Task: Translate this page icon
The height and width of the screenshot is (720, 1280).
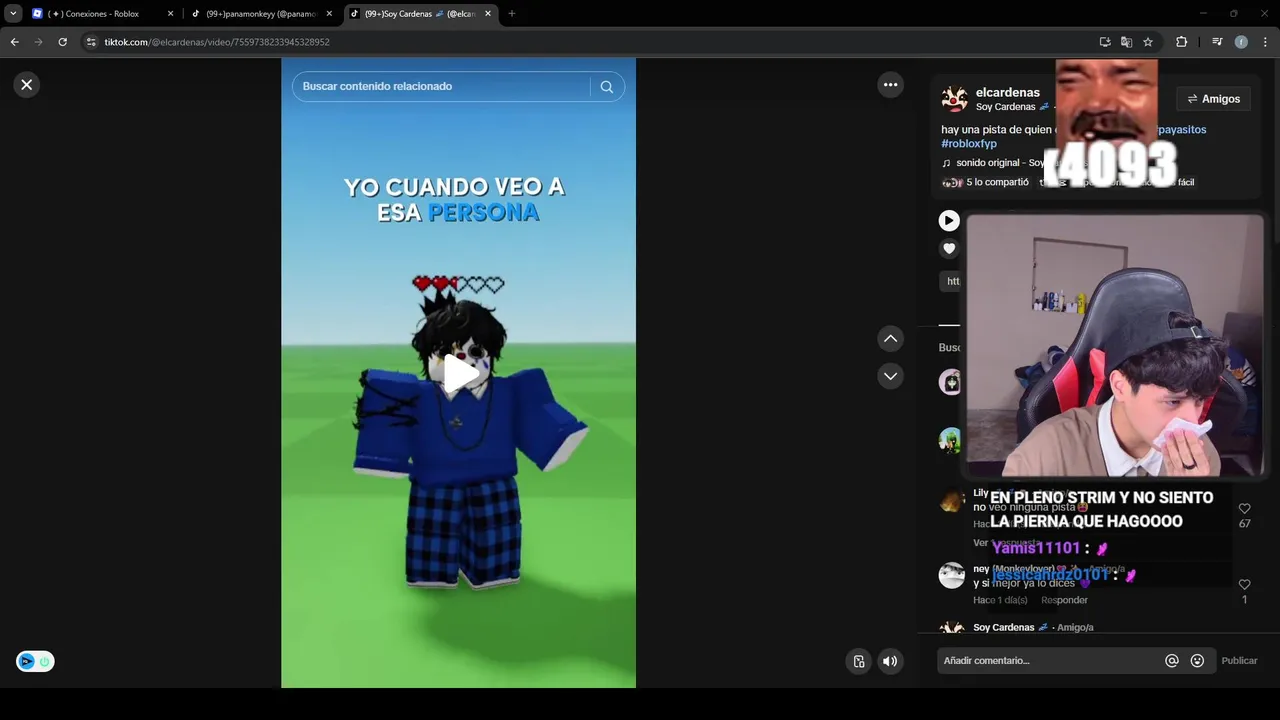Action: point(1126,42)
